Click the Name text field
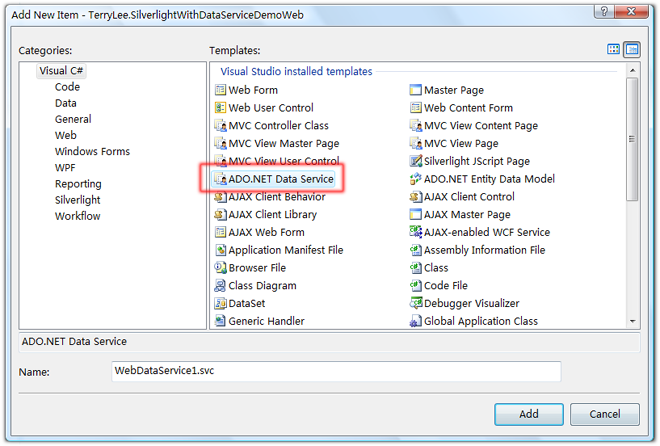 [335, 372]
